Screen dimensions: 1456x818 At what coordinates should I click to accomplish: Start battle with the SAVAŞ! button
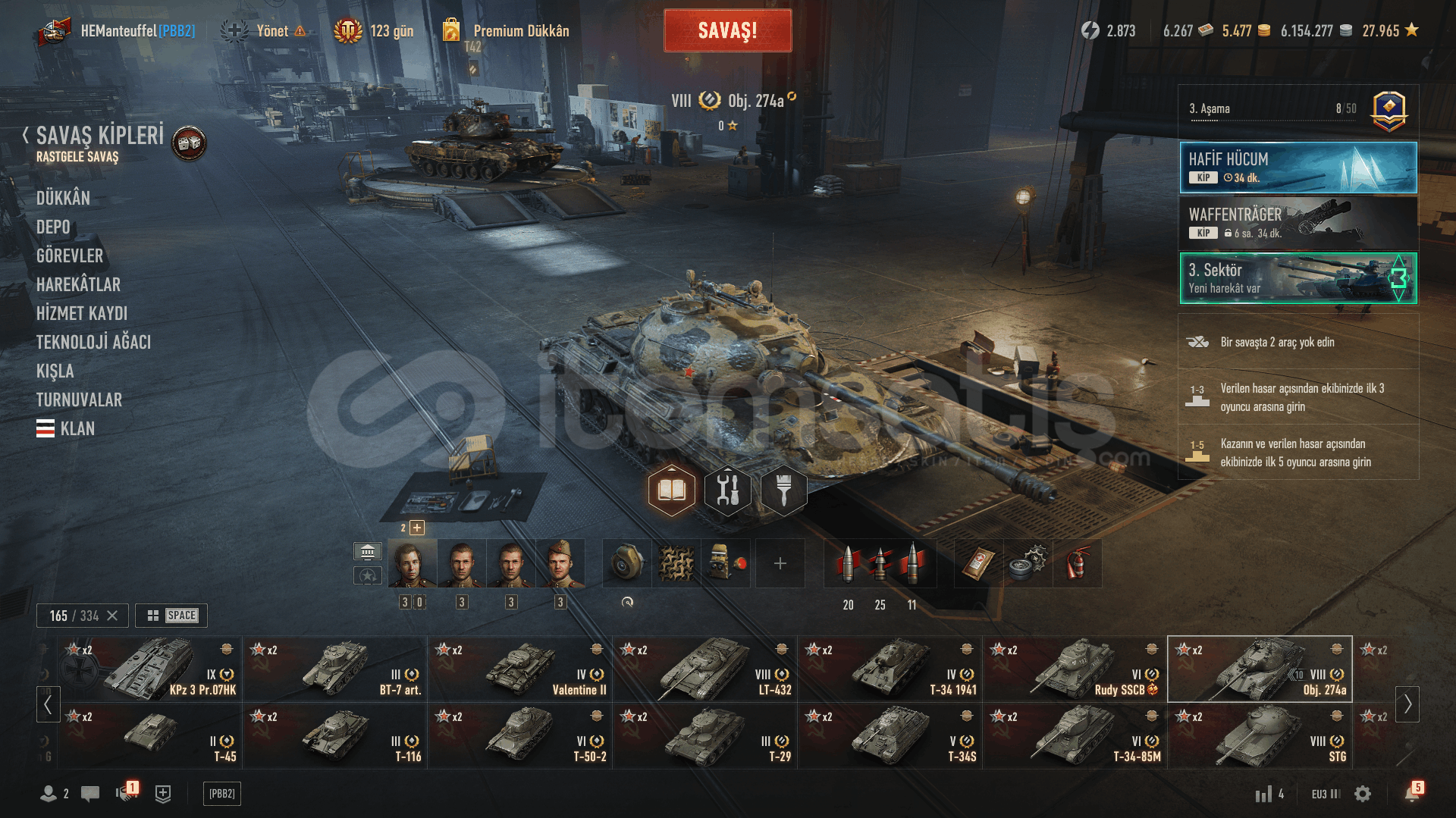[x=727, y=30]
